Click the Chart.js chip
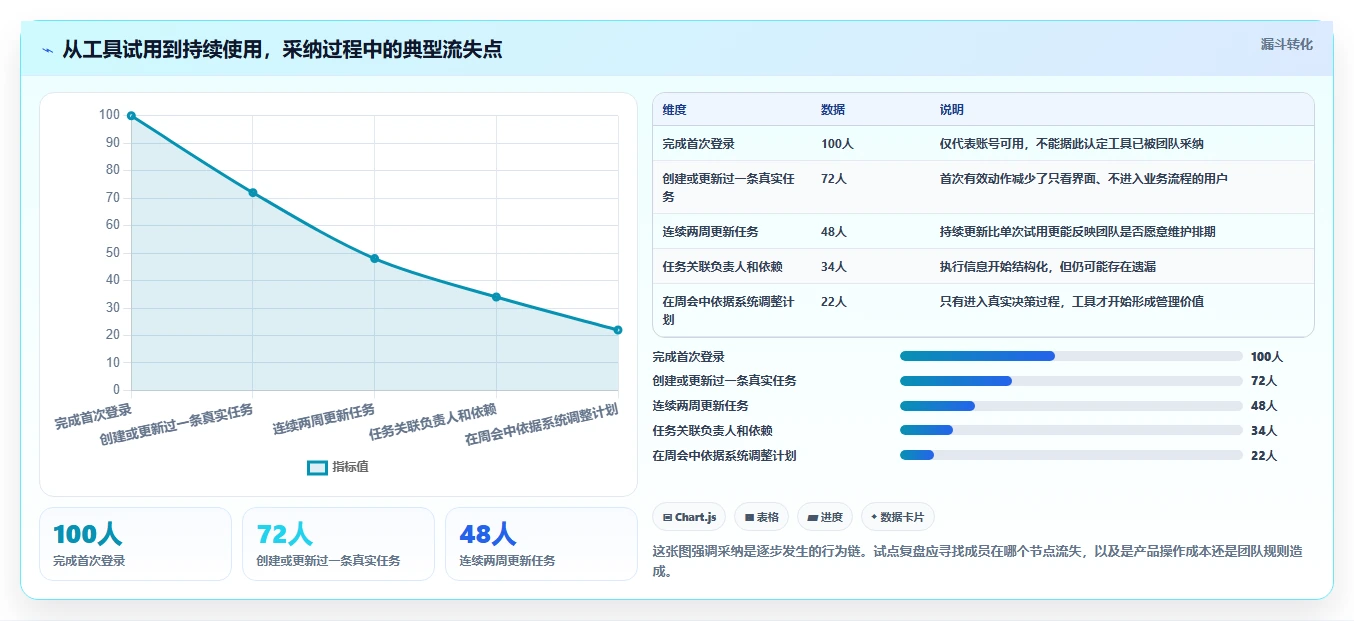1354x621 pixels. click(689, 517)
